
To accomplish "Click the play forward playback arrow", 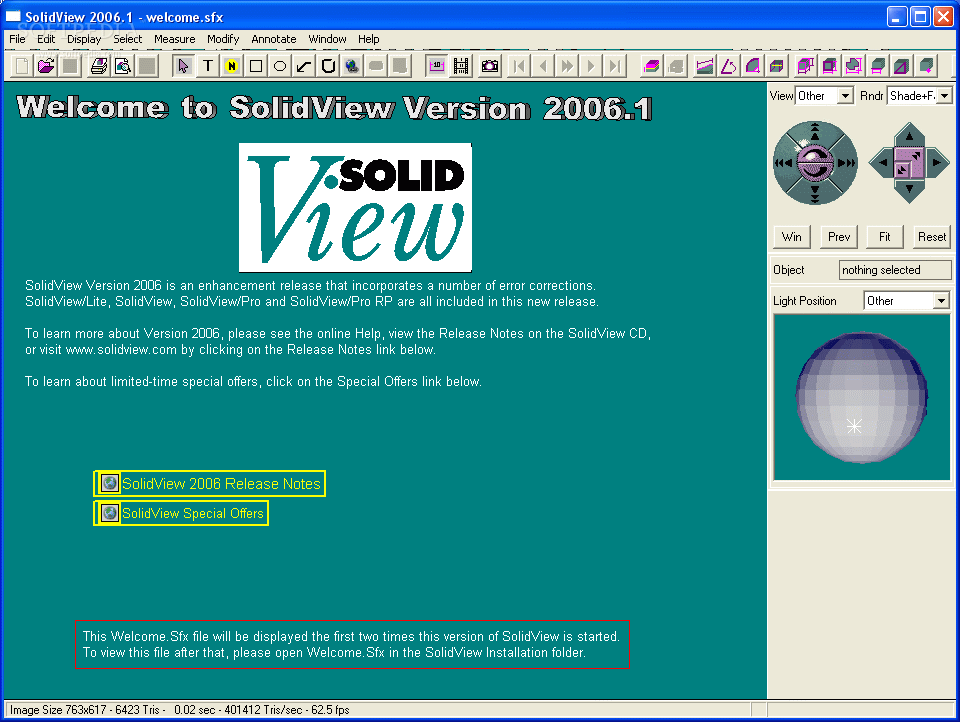I will click(591, 66).
